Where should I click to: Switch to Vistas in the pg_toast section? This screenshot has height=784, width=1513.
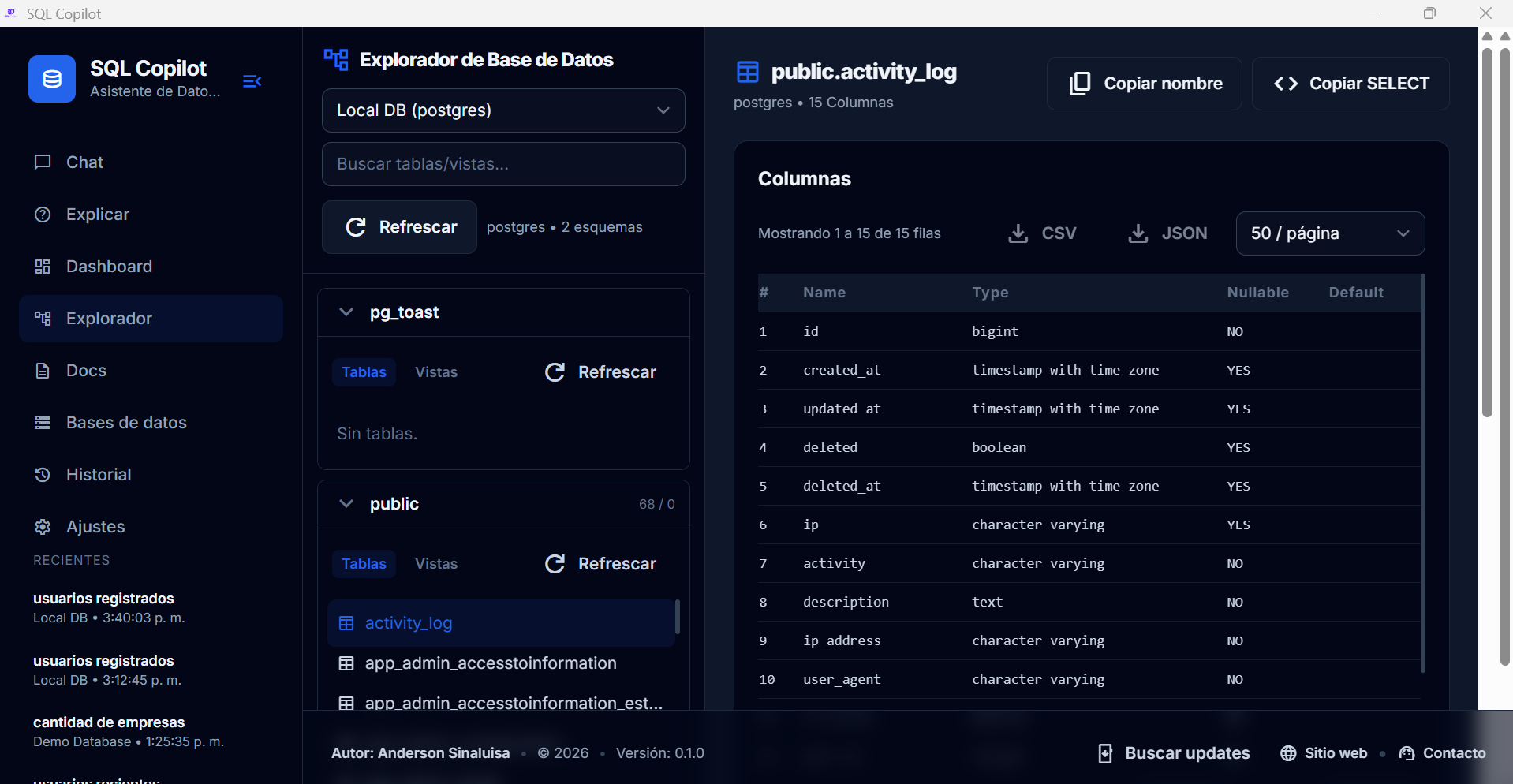point(435,371)
